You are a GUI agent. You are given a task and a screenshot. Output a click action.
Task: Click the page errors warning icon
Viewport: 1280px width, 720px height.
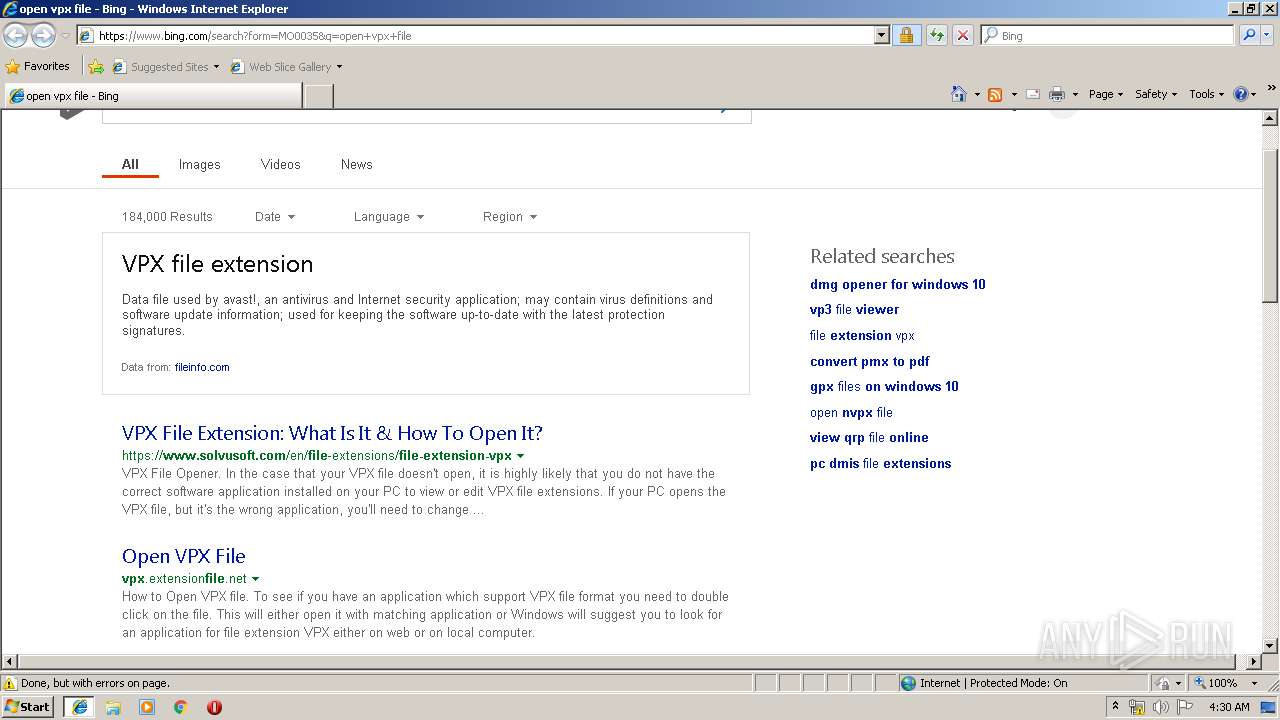point(10,683)
